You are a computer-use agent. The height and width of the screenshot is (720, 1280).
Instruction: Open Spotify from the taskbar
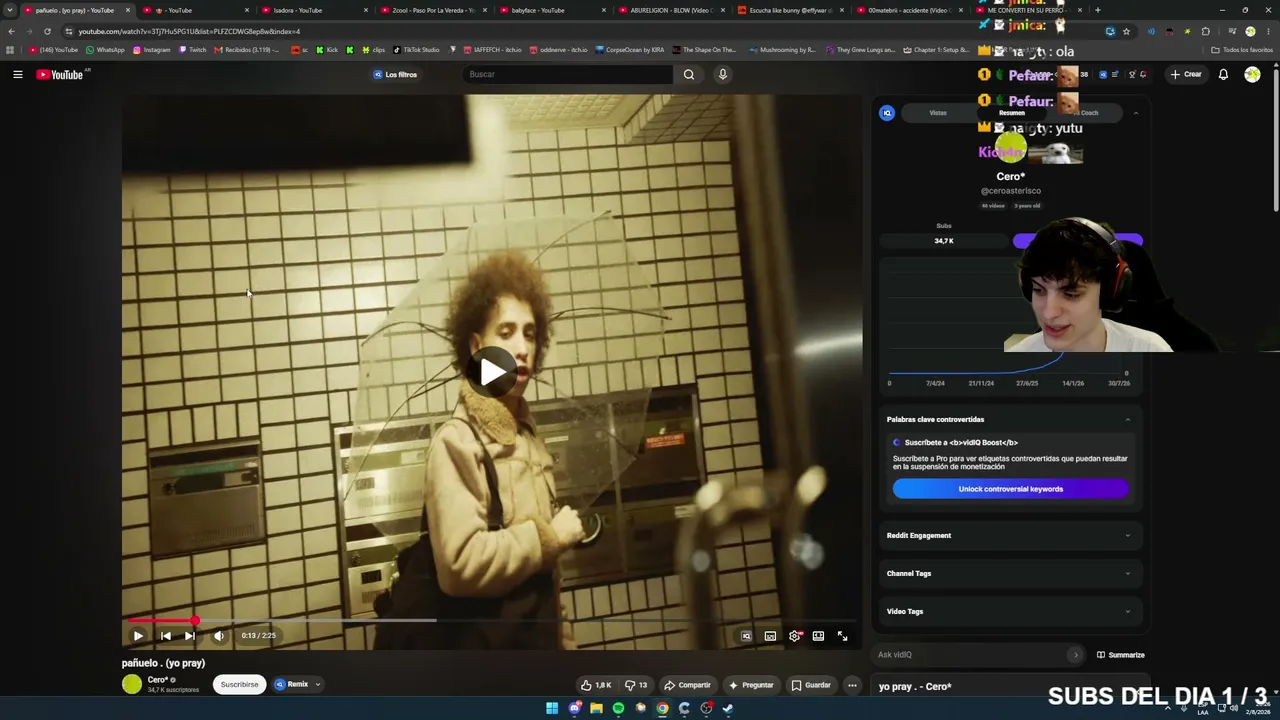[x=618, y=708]
